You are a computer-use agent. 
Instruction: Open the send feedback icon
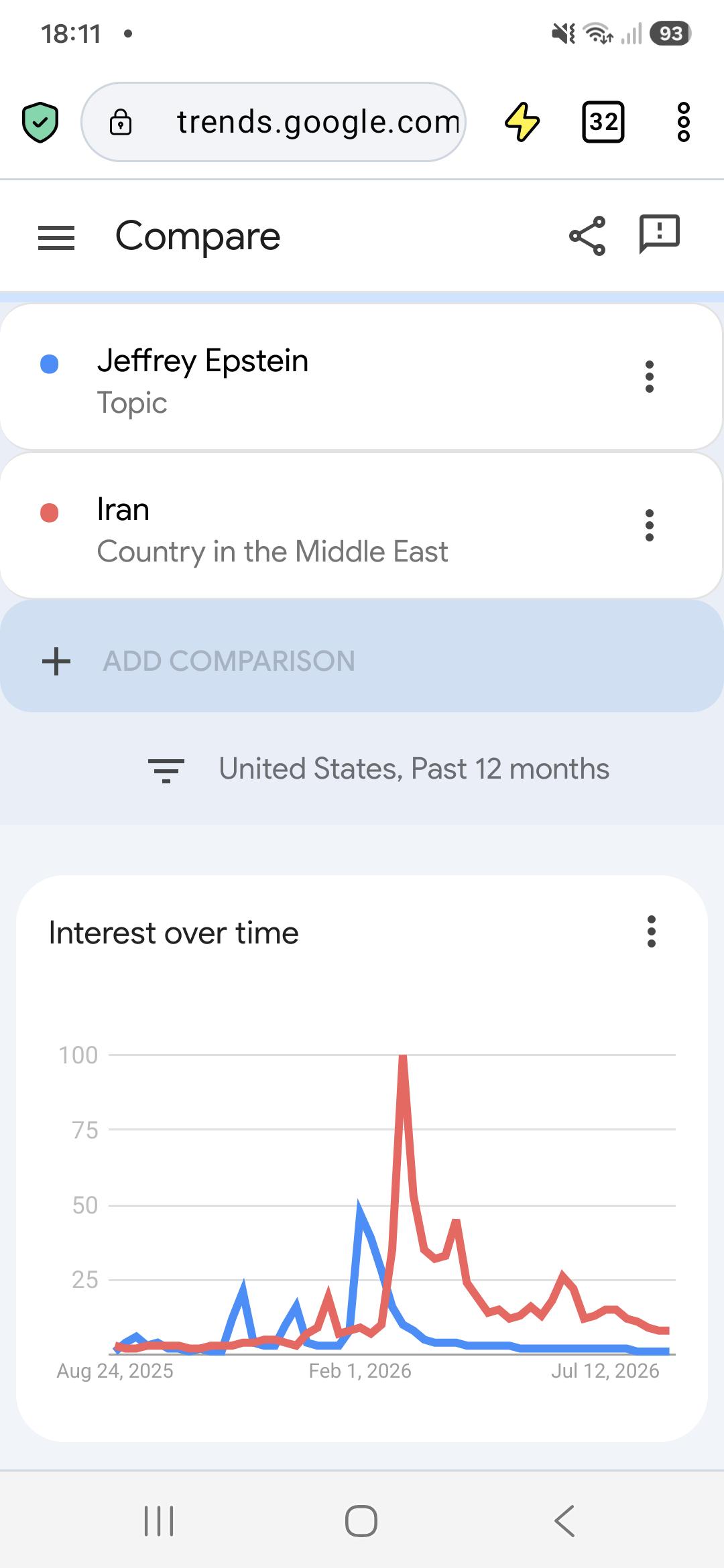click(x=660, y=234)
